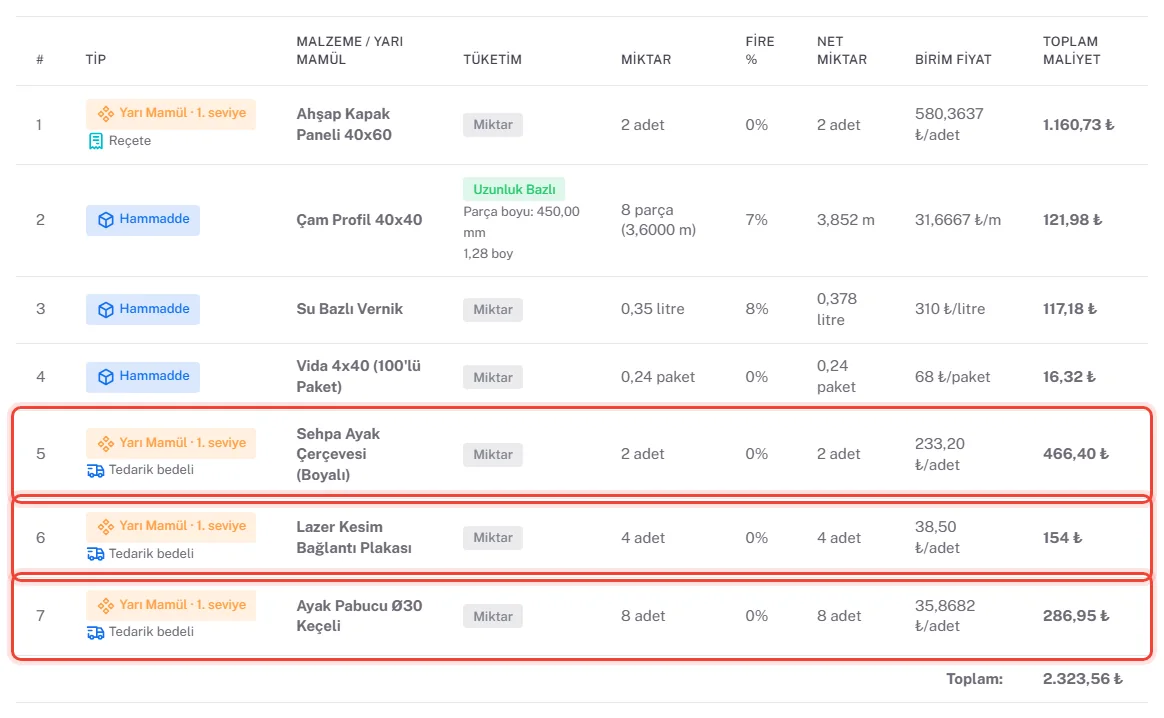Viewport: 1164px width, 718px height.
Task: Click the 466,40 ₺ cost value
Action: [1076, 454]
